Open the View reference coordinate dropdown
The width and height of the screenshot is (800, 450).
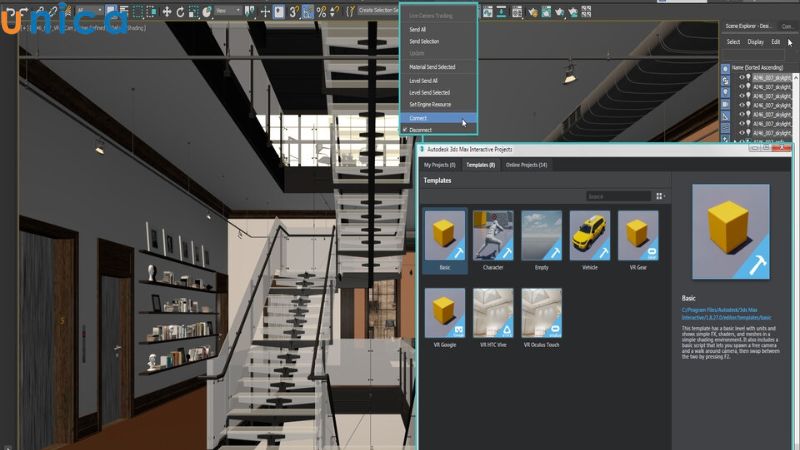(x=228, y=12)
